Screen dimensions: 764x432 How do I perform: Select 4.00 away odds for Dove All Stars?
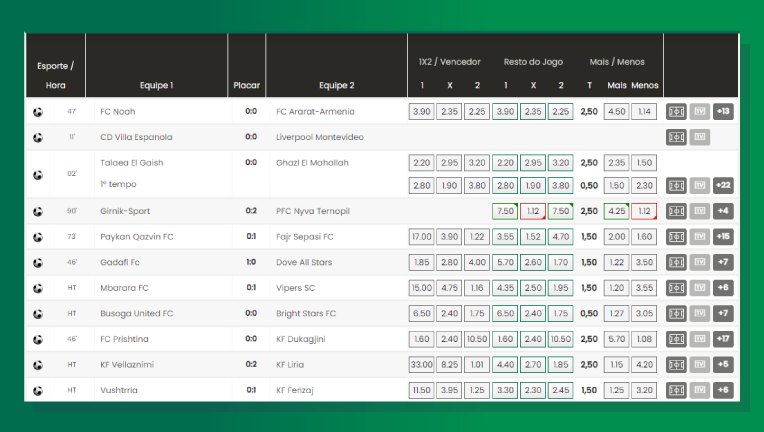[477, 262]
